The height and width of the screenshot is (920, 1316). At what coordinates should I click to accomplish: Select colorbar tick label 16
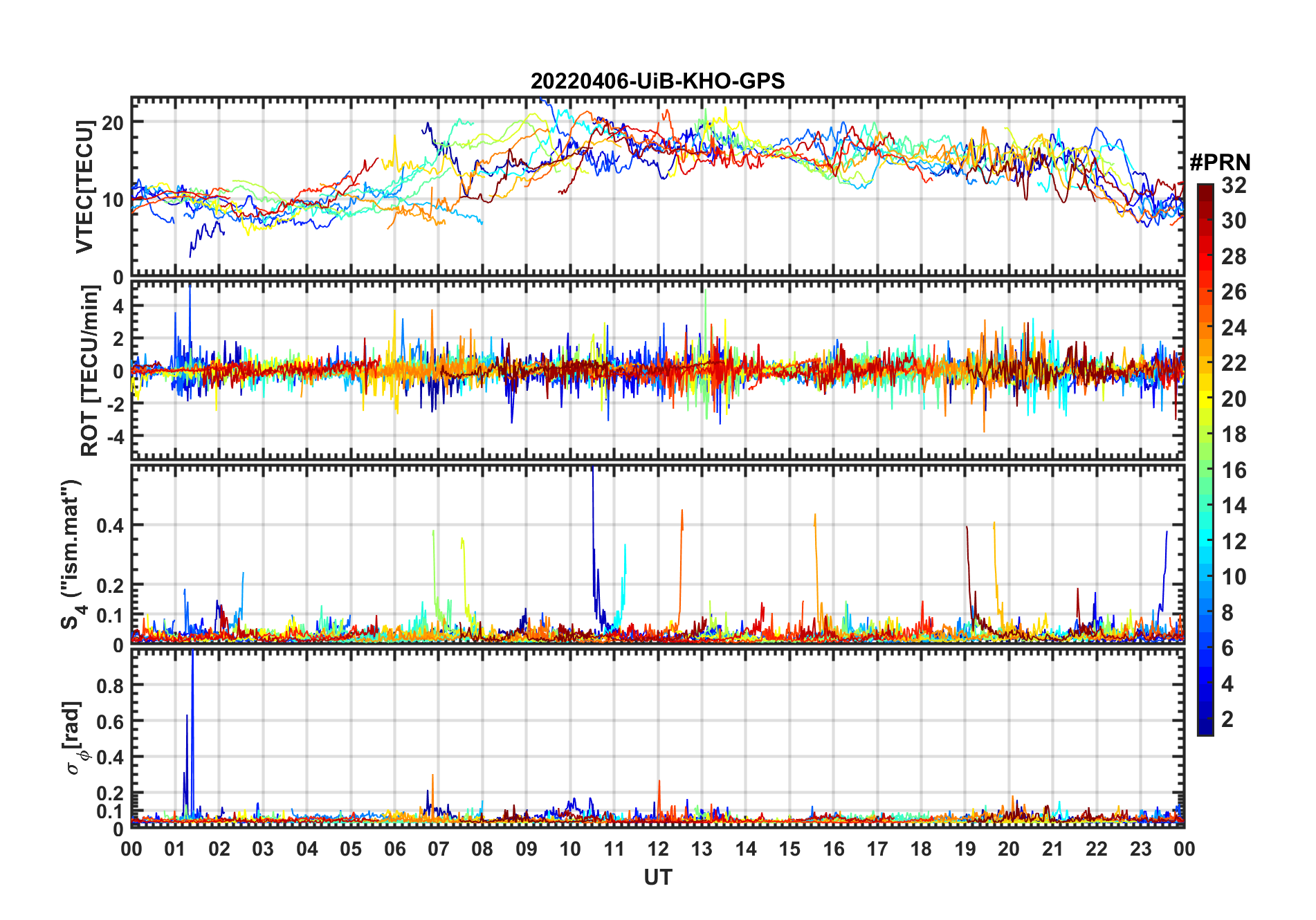[1234, 470]
